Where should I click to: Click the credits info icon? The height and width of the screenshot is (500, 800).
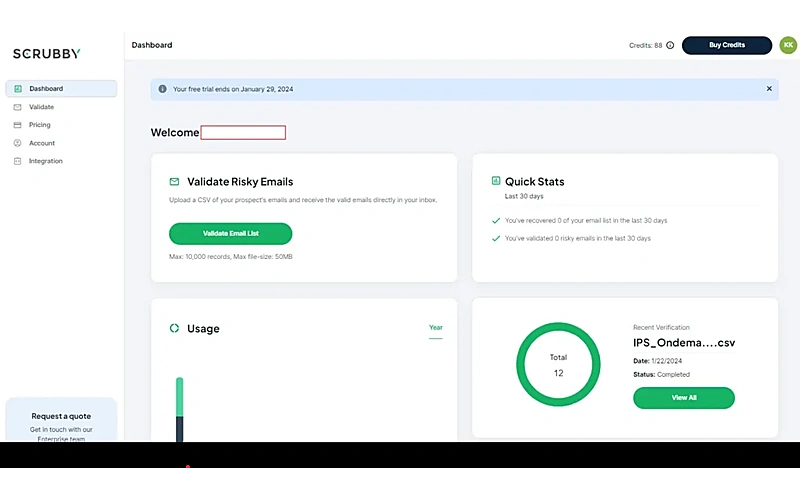coord(670,45)
